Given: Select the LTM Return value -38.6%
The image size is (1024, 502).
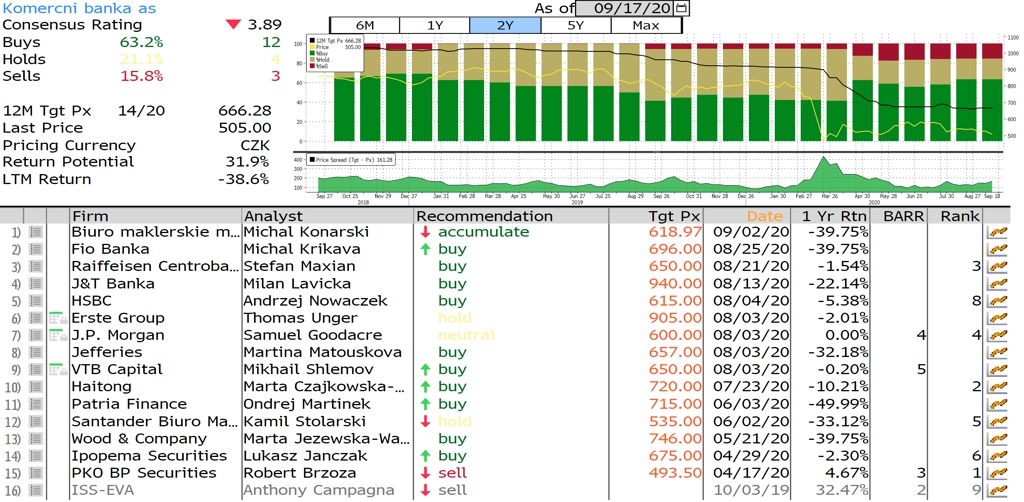Looking at the screenshot, I should coord(242,179).
